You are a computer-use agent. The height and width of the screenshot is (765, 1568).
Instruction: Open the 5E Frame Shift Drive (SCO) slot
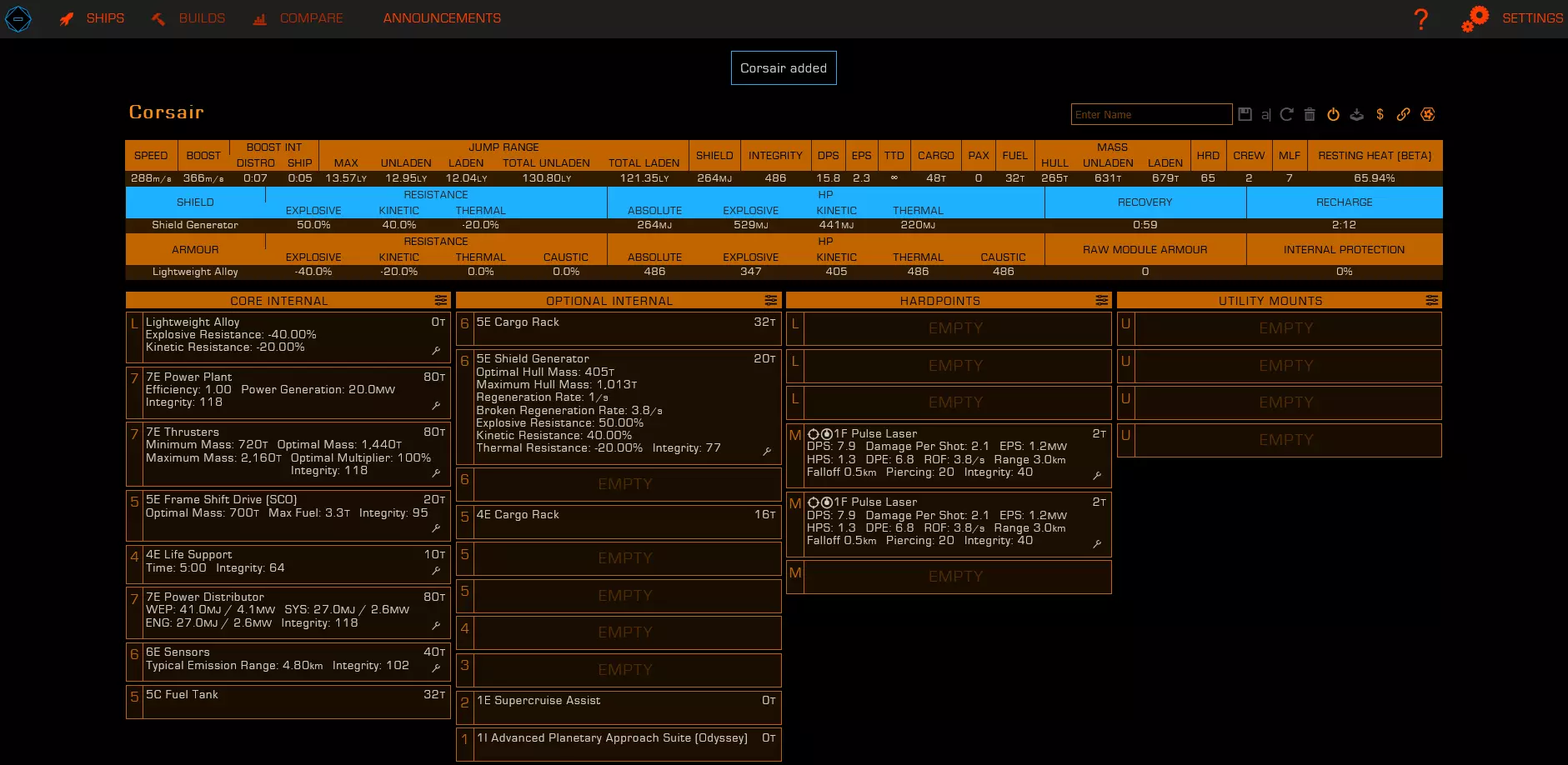(288, 516)
